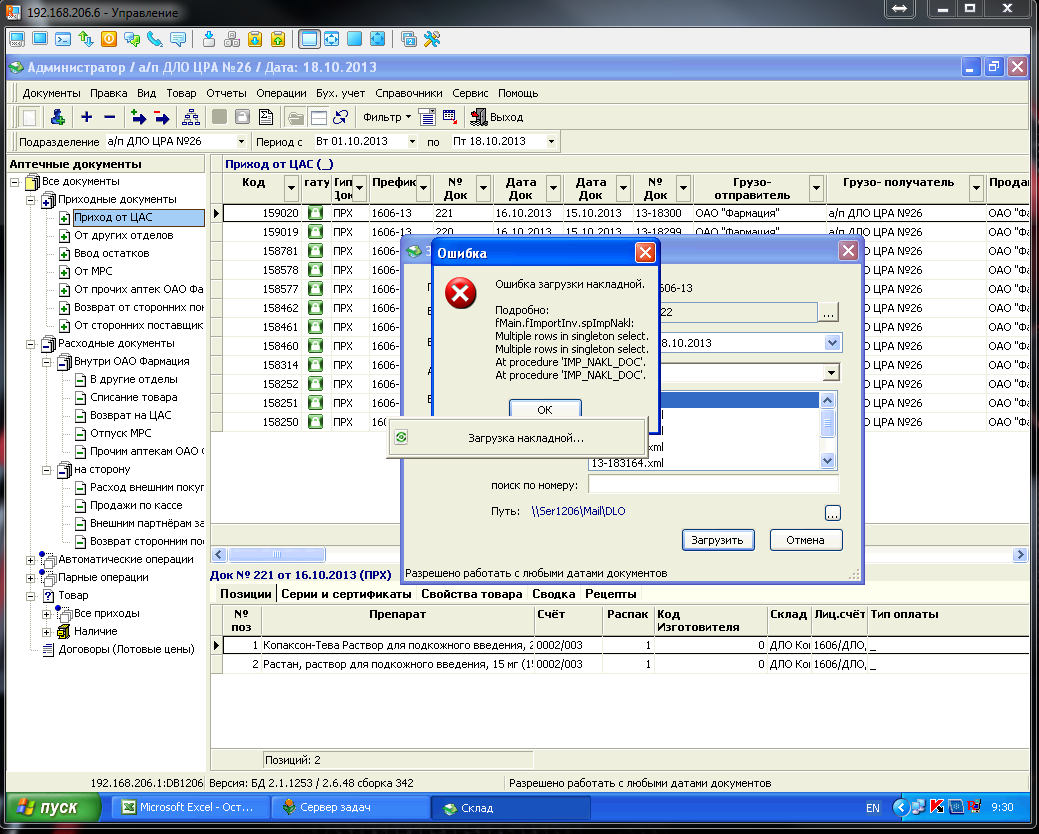Click the green phone icon in top toolbar
The image size is (1039, 834).
pyautogui.click(x=154, y=39)
